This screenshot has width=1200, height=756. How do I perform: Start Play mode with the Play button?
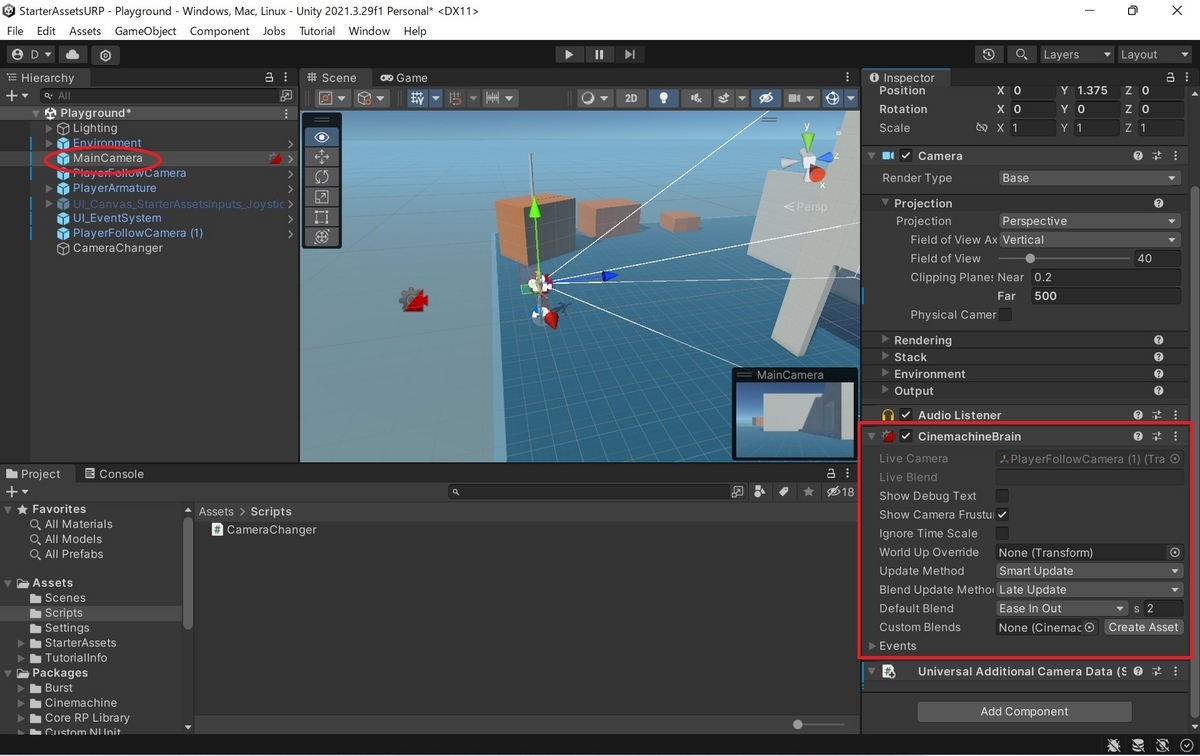tap(569, 55)
